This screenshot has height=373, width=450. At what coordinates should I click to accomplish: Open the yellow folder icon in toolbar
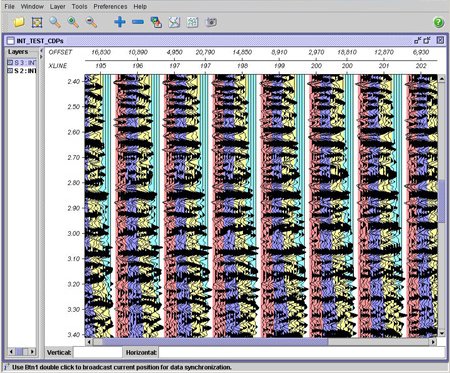point(19,22)
